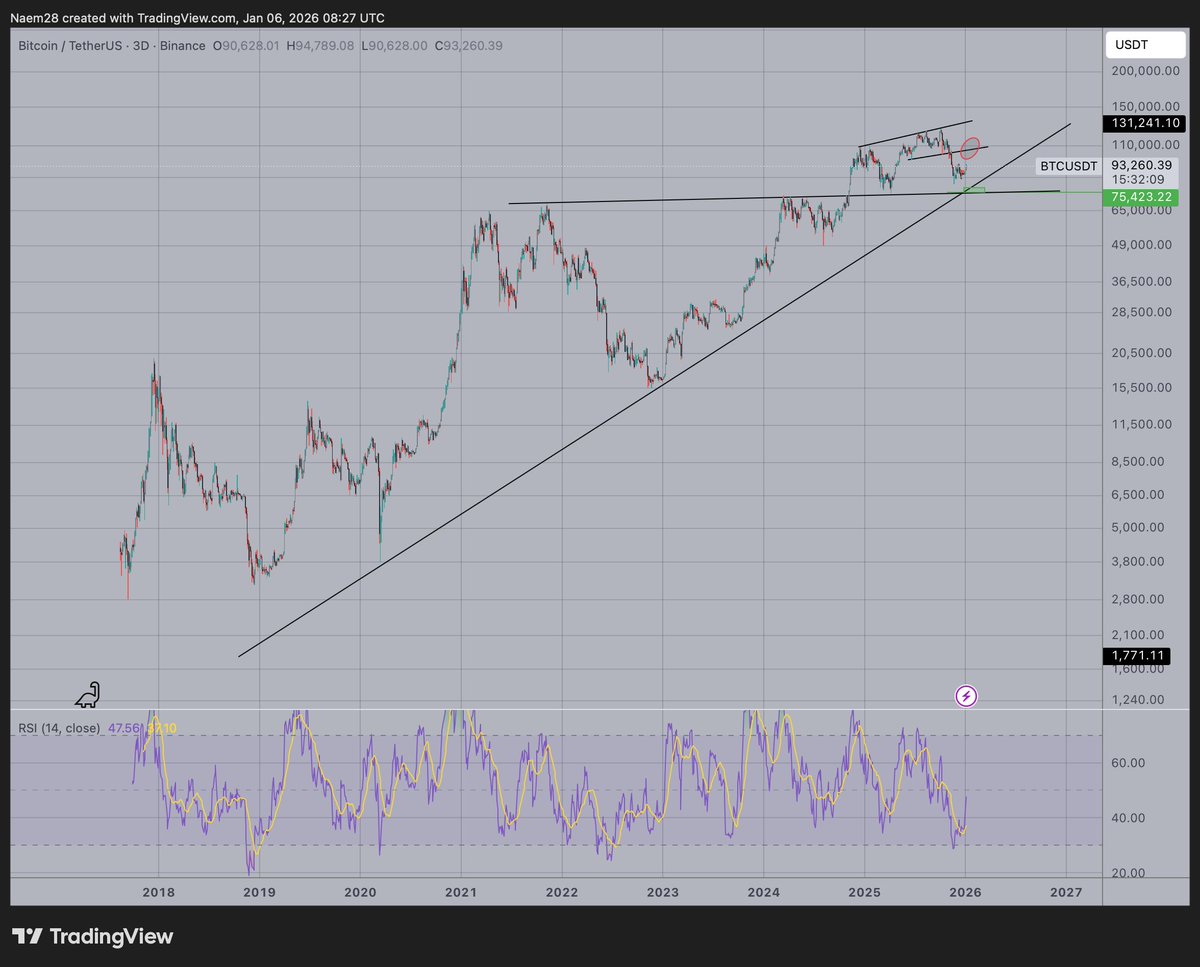Click the 11,500.00 price axis label
The height and width of the screenshot is (967, 1200).
coord(1144,424)
